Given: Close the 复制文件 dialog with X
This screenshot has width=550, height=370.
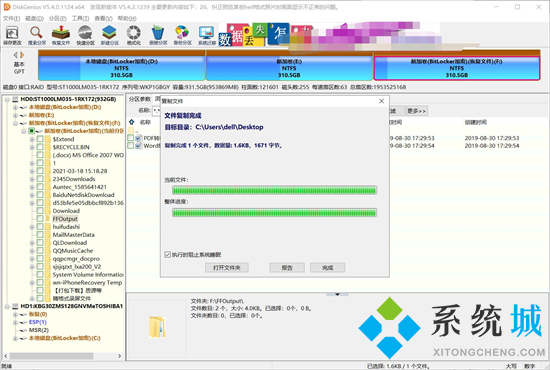Looking at the screenshot, I should click(x=382, y=101).
